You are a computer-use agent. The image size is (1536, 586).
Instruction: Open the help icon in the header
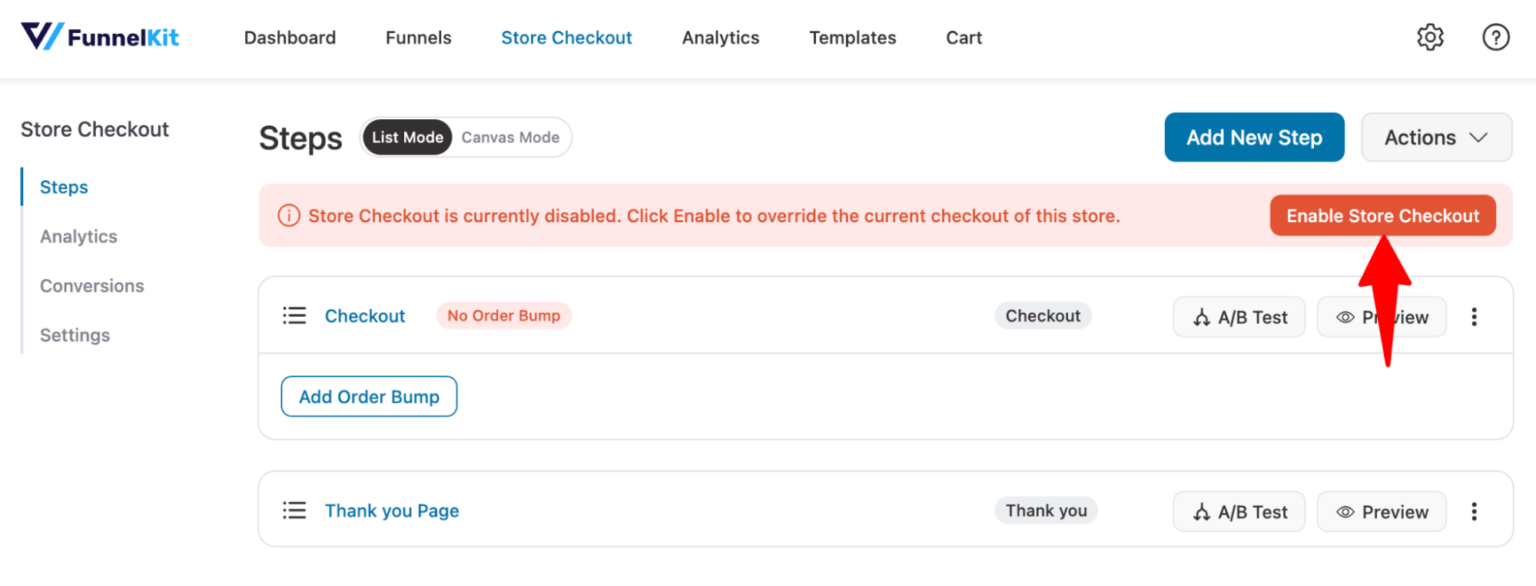tap(1496, 37)
